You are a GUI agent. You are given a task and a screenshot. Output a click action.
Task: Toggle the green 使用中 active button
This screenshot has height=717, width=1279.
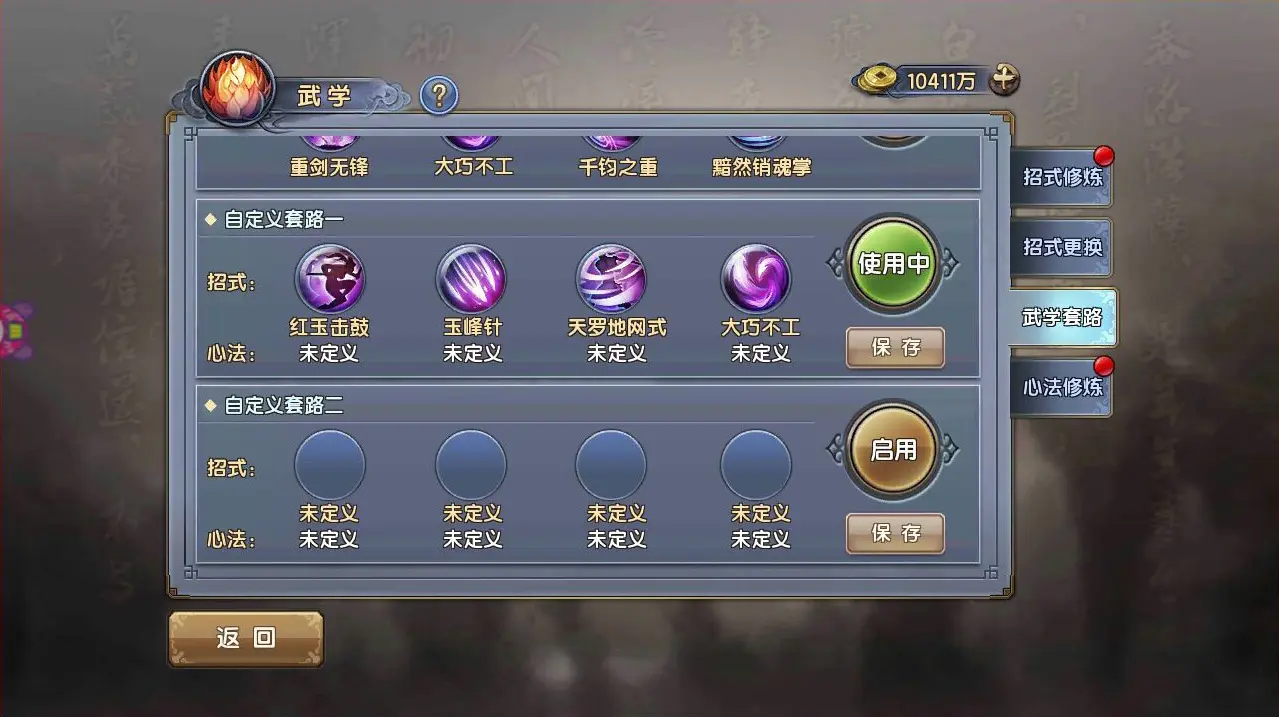click(893, 264)
